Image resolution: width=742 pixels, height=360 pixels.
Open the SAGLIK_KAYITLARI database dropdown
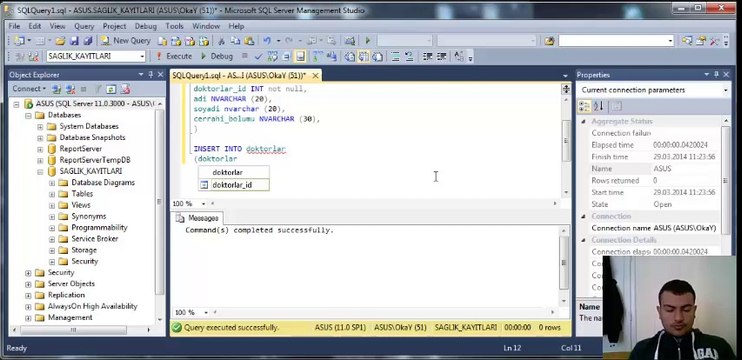pos(142,56)
